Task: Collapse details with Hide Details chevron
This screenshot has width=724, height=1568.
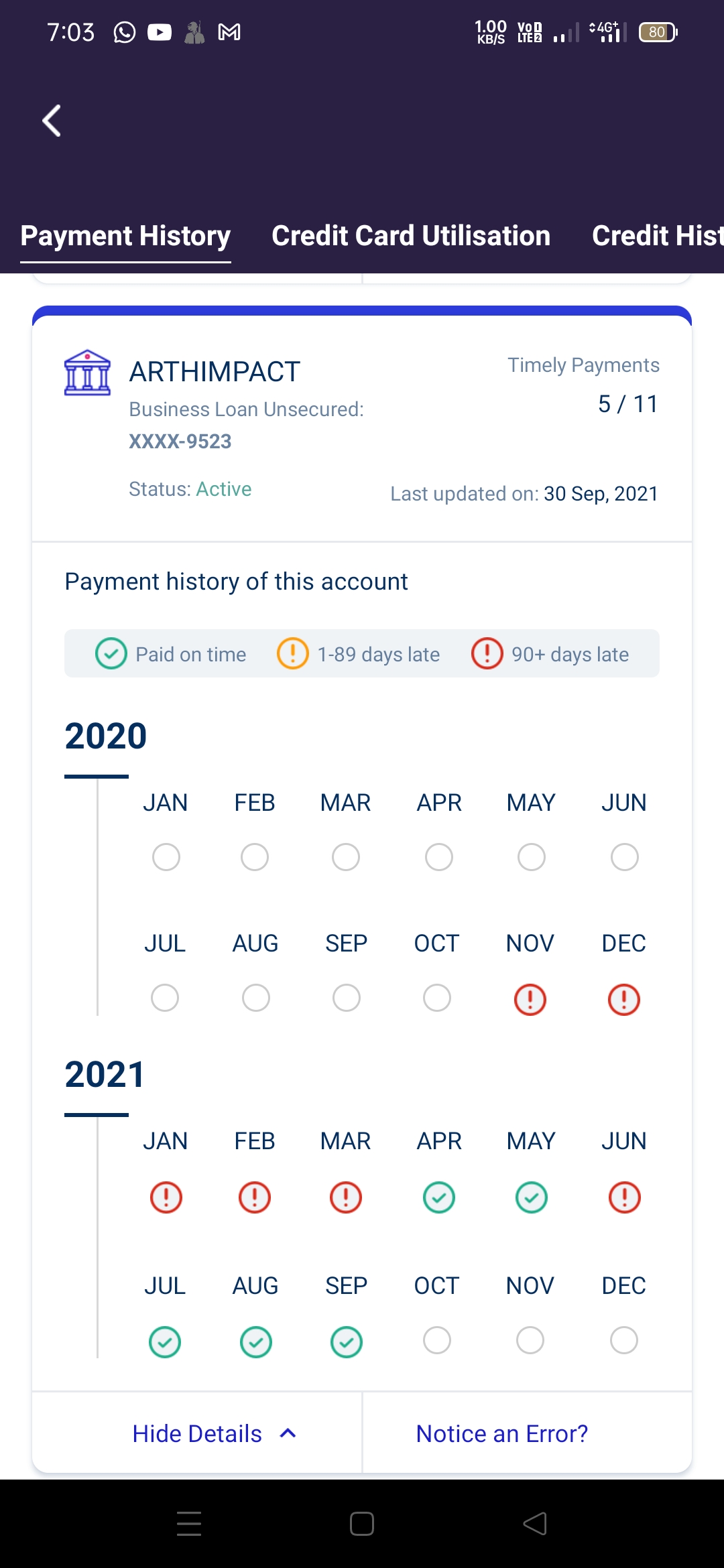Action: click(x=288, y=1433)
